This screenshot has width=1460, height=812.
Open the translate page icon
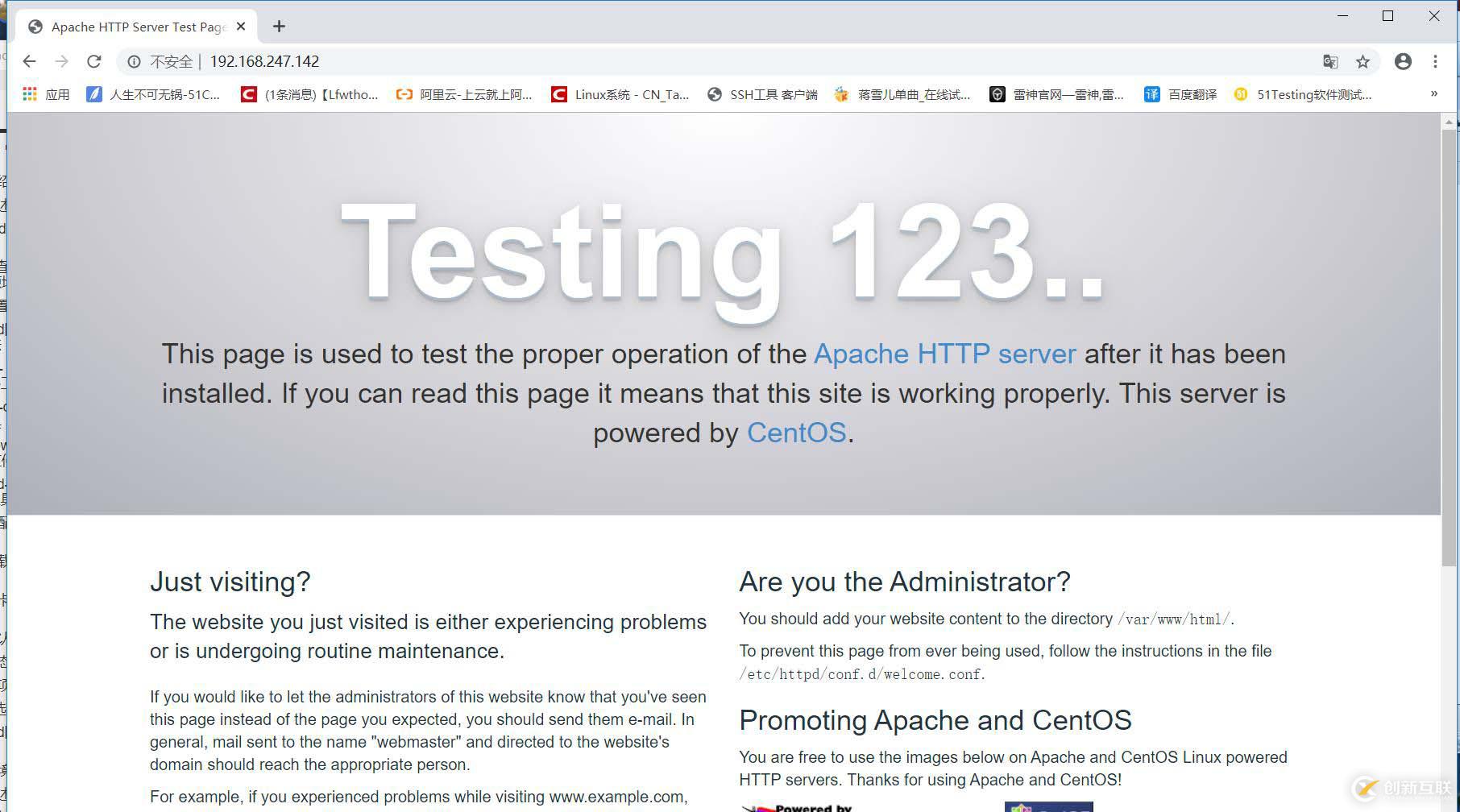pos(1330,61)
